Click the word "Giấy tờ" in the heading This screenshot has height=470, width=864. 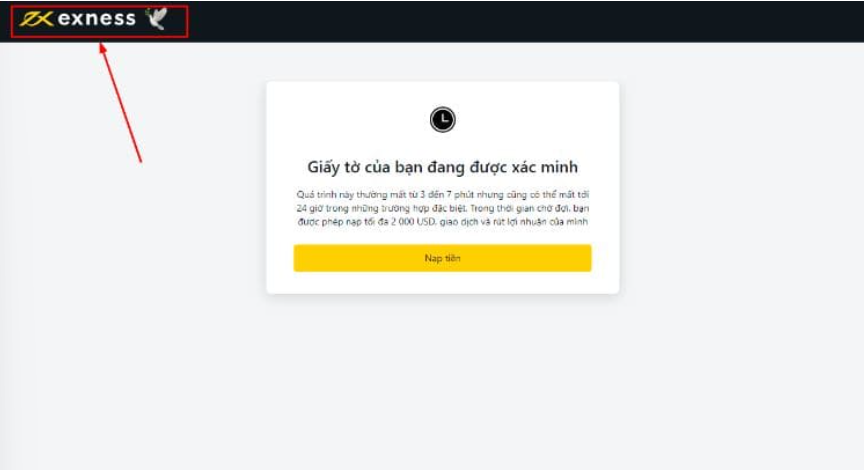tap(333, 167)
